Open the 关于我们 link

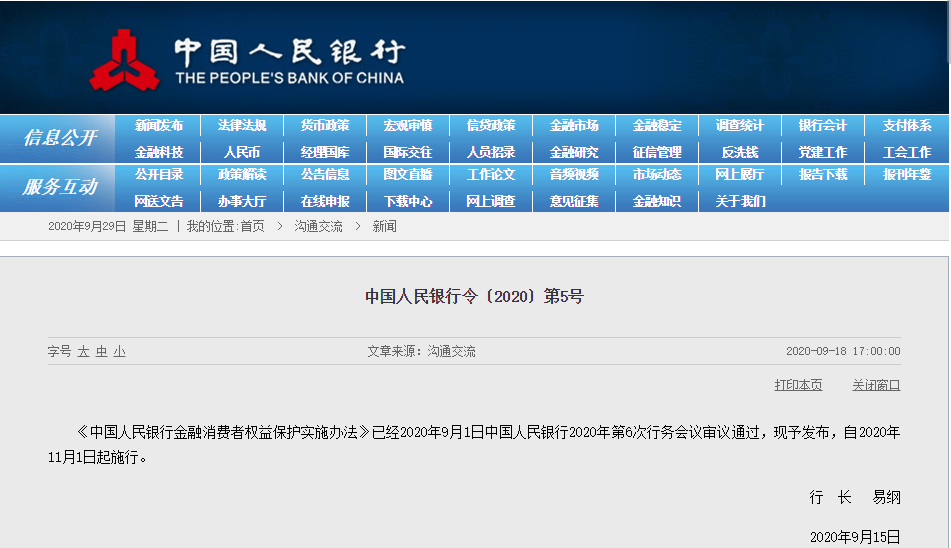(740, 201)
